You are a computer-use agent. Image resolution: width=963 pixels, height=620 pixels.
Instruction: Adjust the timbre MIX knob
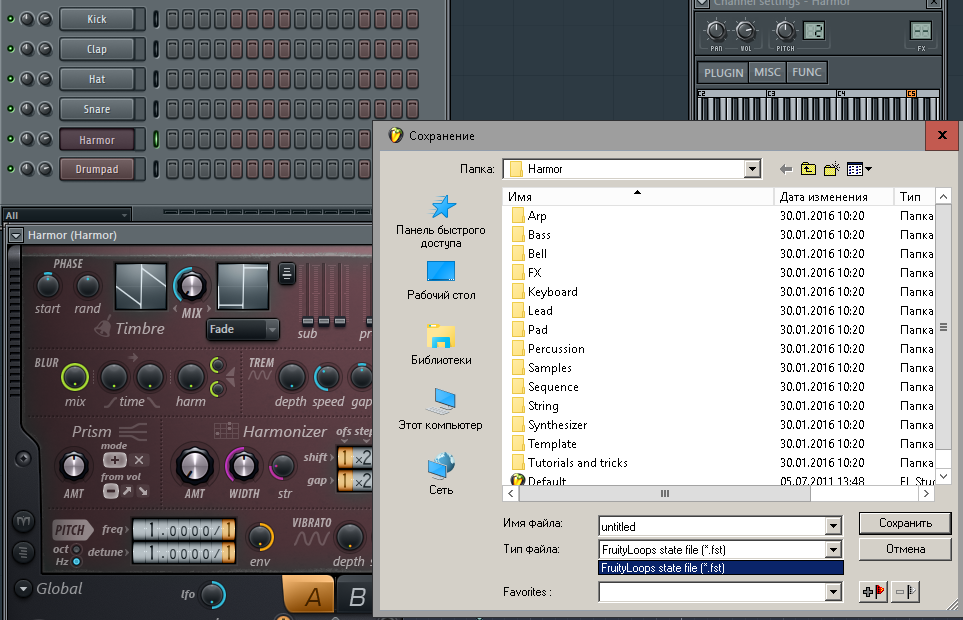[x=191, y=286]
